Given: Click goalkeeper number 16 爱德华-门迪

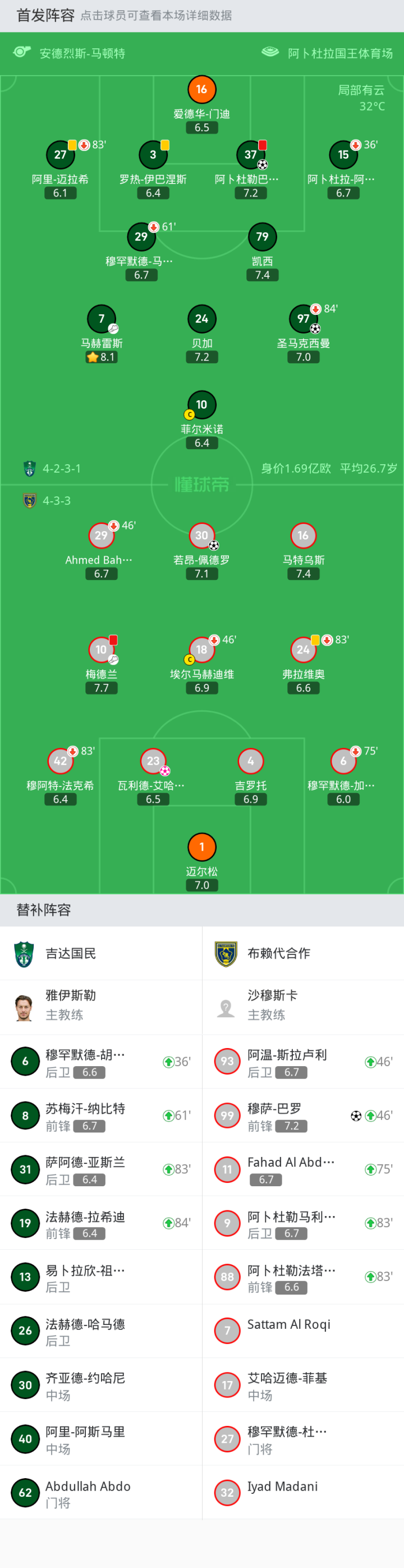Looking at the screenshot, I should pyautogui.click(x=201, y=89).
